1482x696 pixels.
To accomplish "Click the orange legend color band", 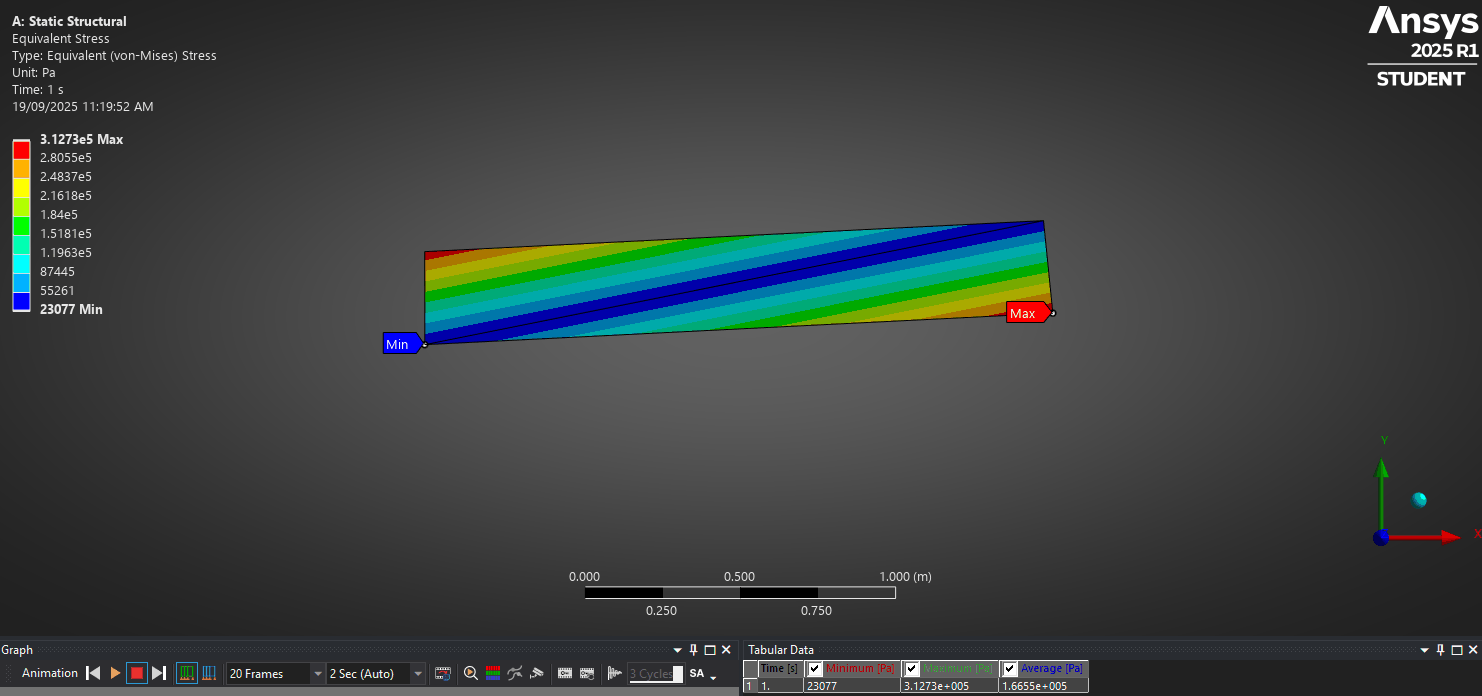I will [x=21, y=168].
